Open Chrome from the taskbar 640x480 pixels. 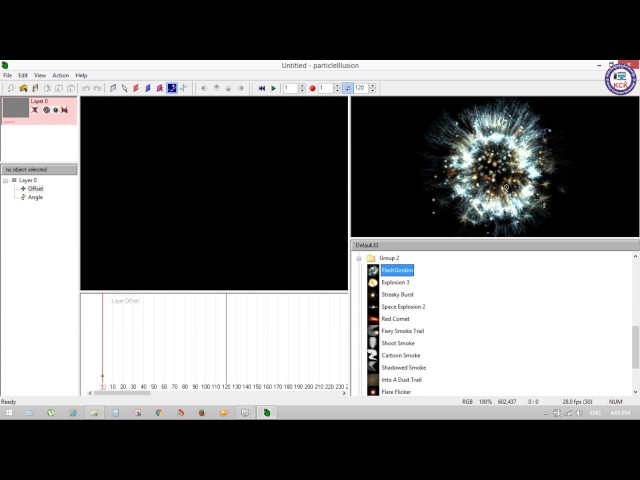(x=159, y=413)
